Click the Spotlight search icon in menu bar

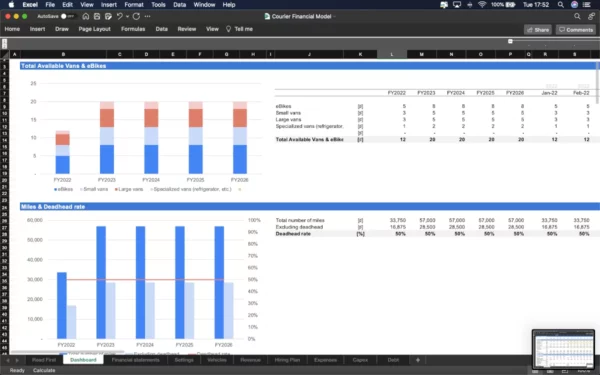point(561,5)
